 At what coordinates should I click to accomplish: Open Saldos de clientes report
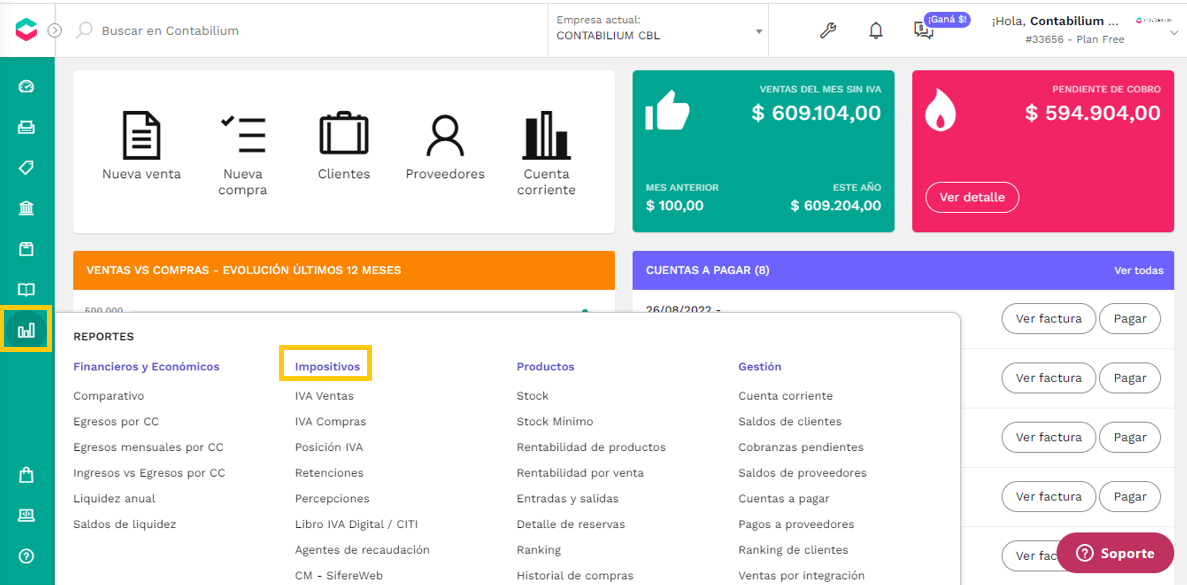[790, 422]
